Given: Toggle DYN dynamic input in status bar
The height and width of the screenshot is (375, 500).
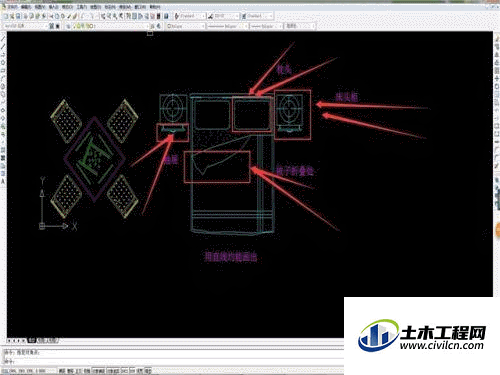Looking at the screenshot, I should click(x=132, y=371).
